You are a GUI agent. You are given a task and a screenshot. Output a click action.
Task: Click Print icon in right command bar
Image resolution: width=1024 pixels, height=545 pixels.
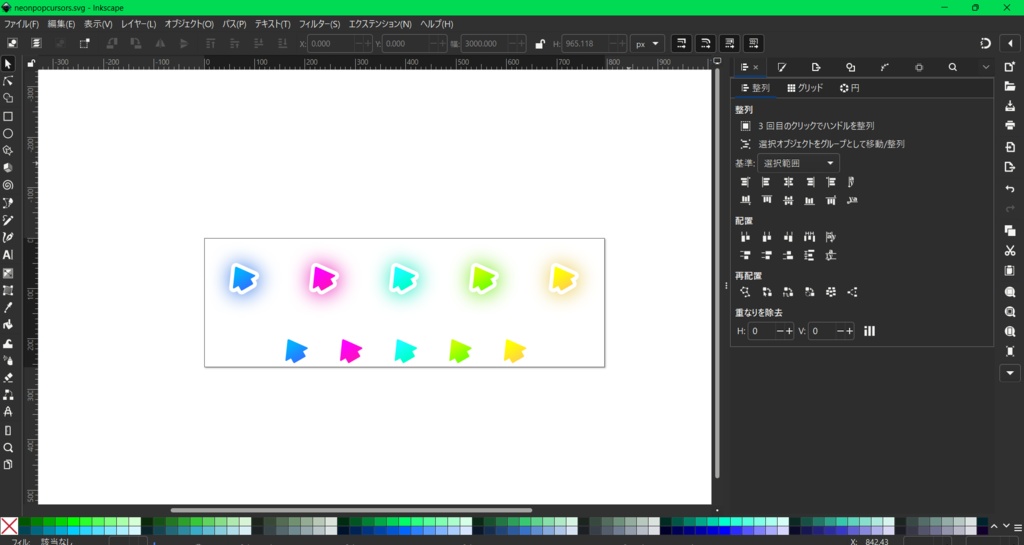(x=1010, y=125)
